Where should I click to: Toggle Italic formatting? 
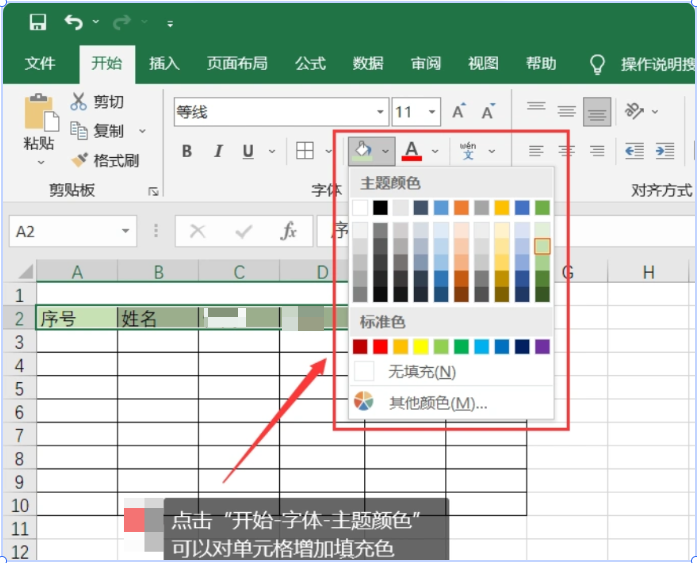[218, 152]
